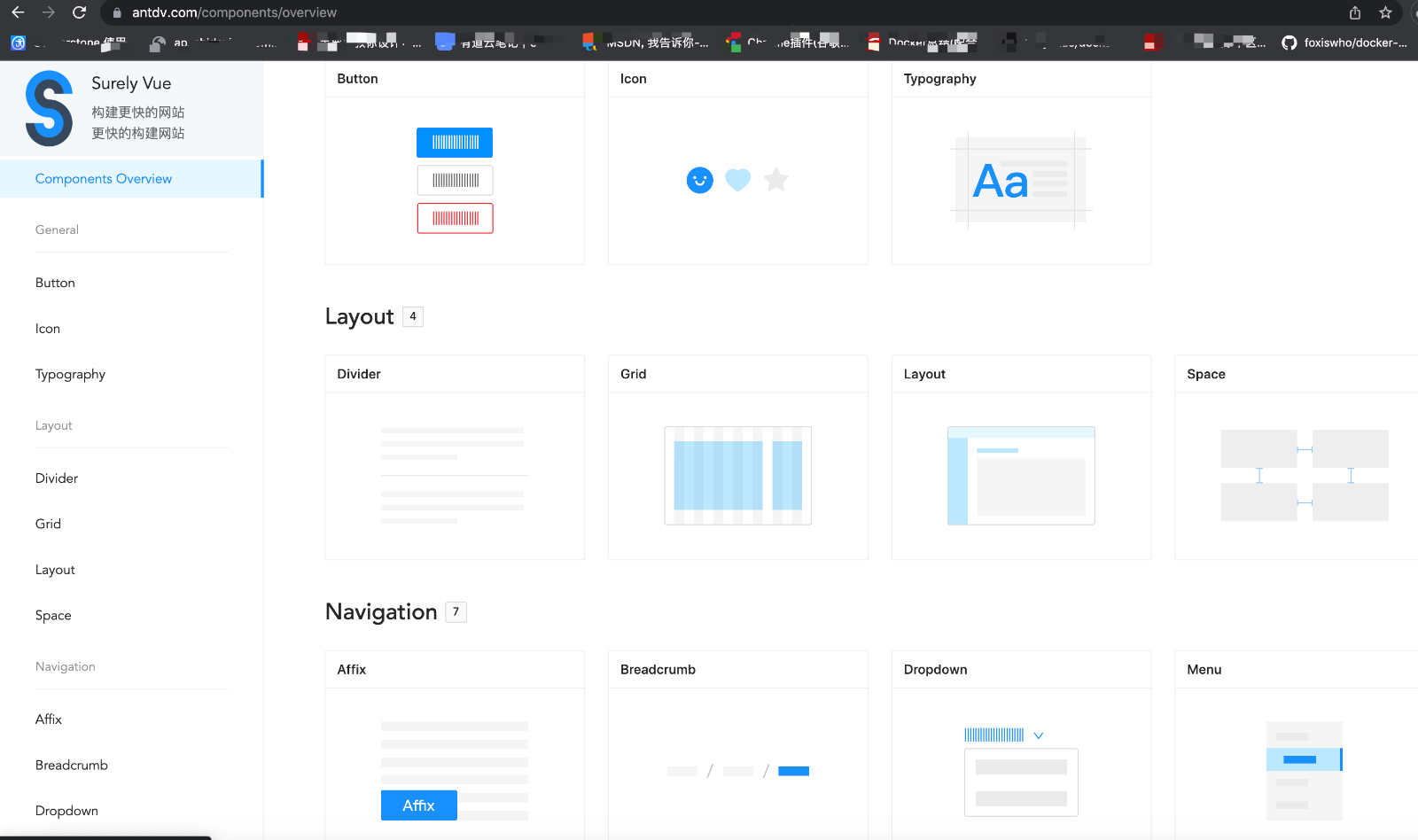Click the light blue heart icon
This screenshot has width=1418, height=840.
(x=737, y=180)
